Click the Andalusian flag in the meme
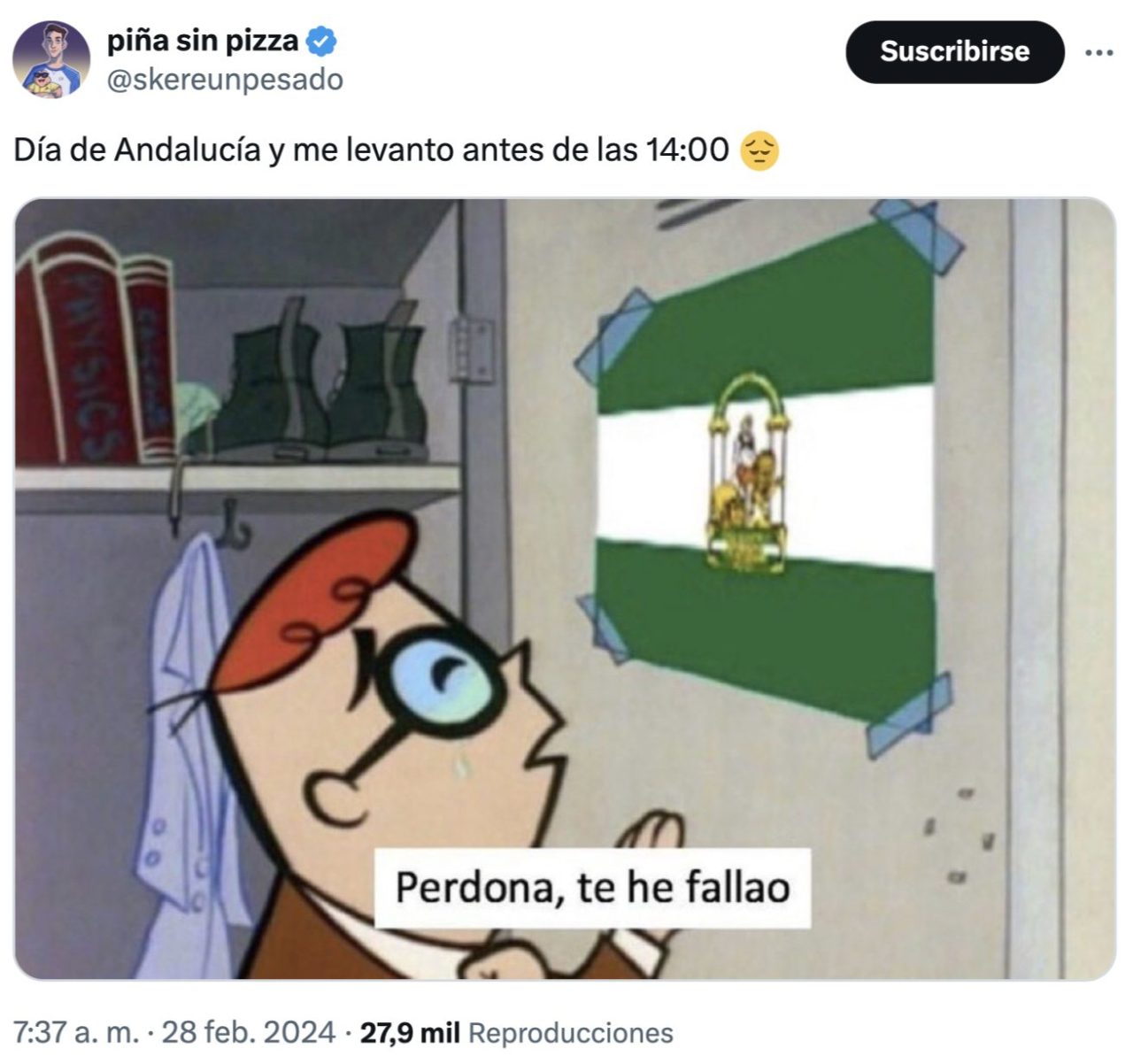The width and height of the screenshot is (1133, 1064). [x=766, y=469]
